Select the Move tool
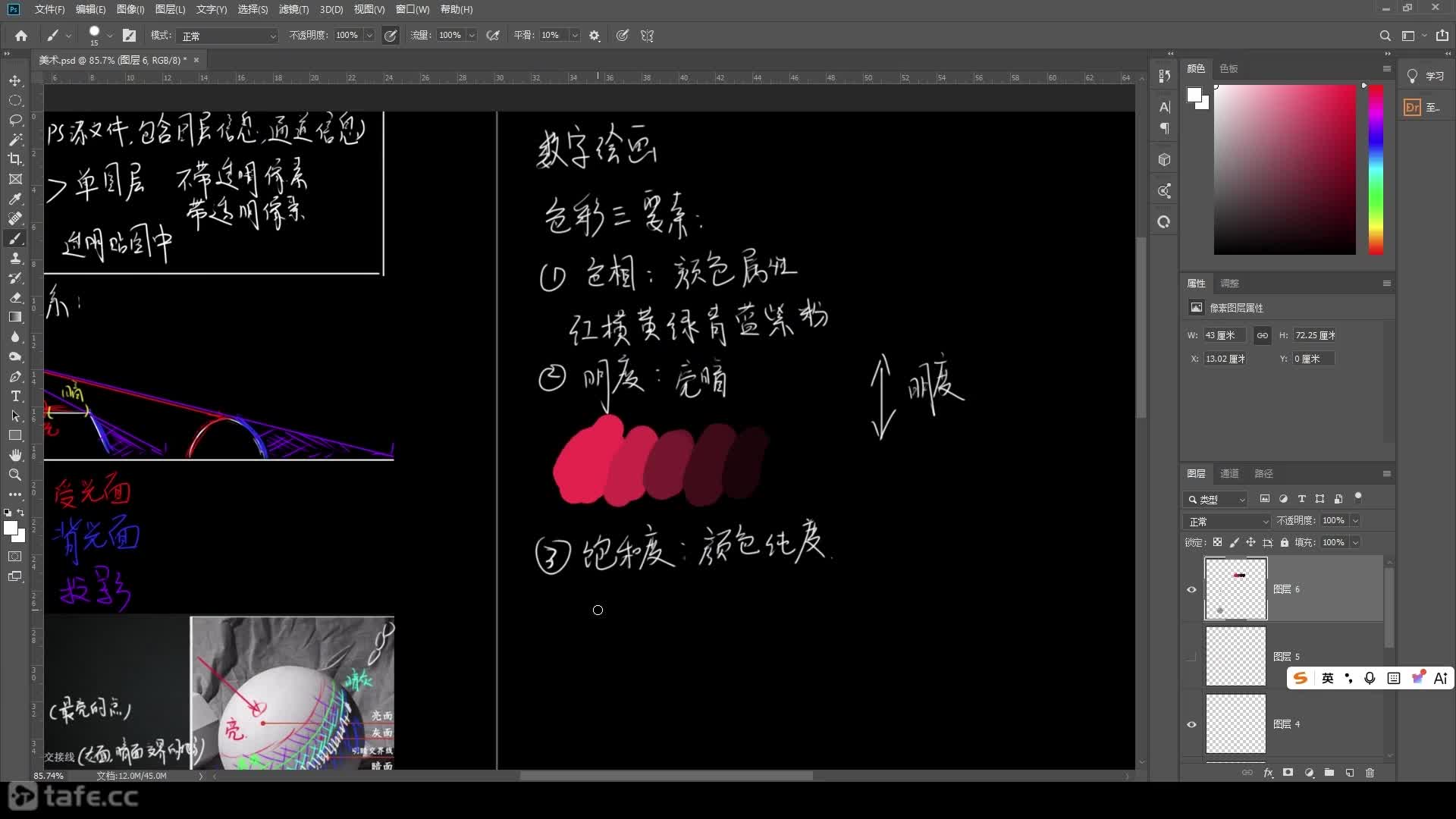1456x819 pixels. click(x=15, y=80)
